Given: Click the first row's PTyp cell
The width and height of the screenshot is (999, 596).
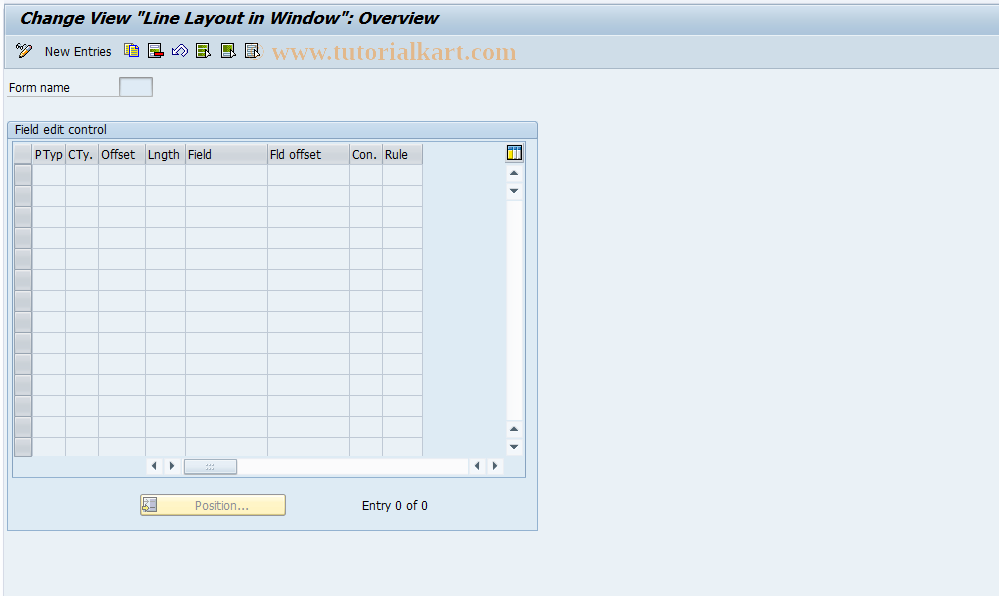Looking at the screenshot, I should point(48,175).
